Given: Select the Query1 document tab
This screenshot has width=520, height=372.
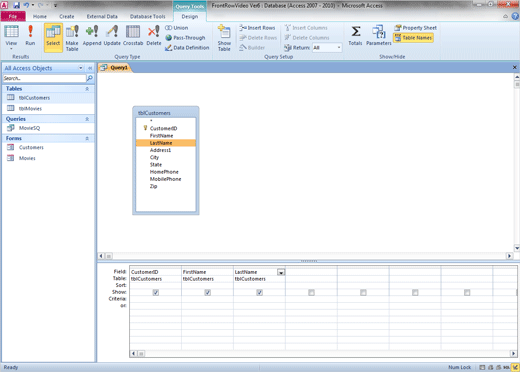Looking at the screenshot, I should 115,68.
